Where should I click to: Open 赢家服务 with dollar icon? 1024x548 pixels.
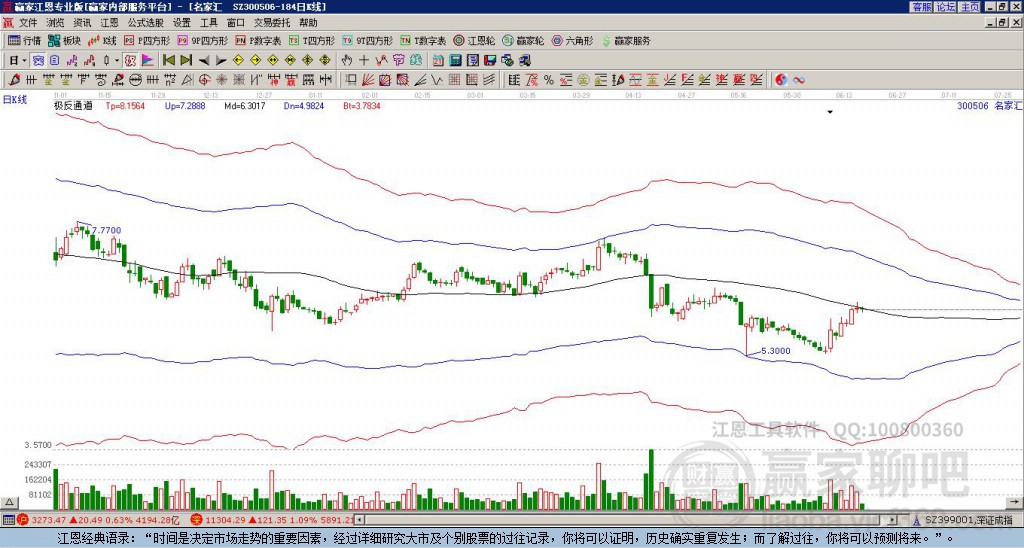click(626, 40)
